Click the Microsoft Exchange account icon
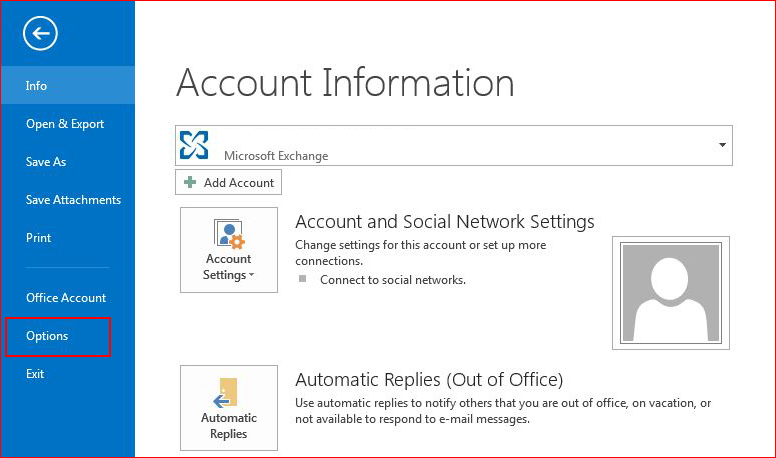Viewport: 776px width, 458px height. click(194, 145)
